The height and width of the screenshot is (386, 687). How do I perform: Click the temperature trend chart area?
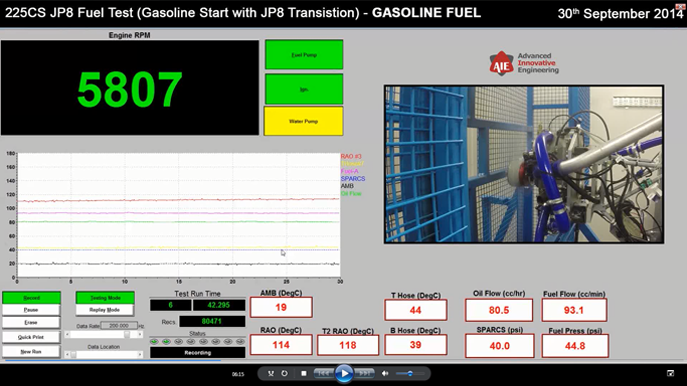pos(178,215)
